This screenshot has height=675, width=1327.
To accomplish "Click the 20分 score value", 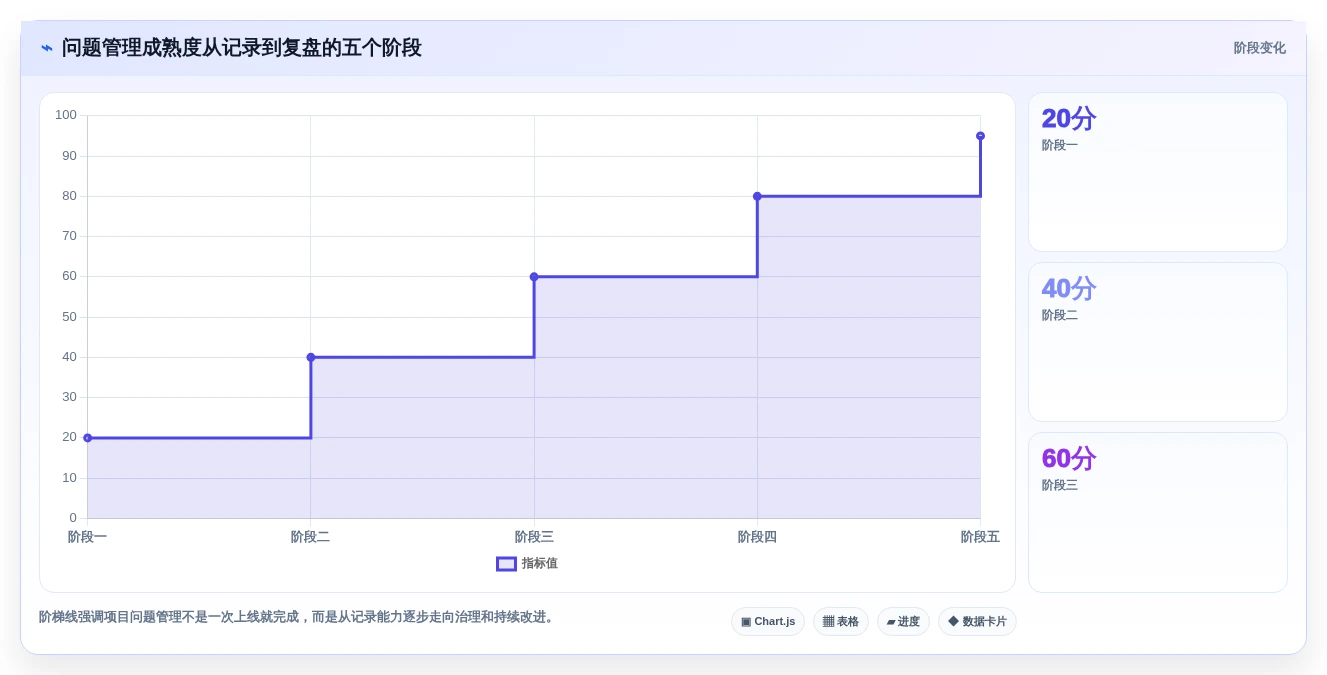I will [1069, 118].
